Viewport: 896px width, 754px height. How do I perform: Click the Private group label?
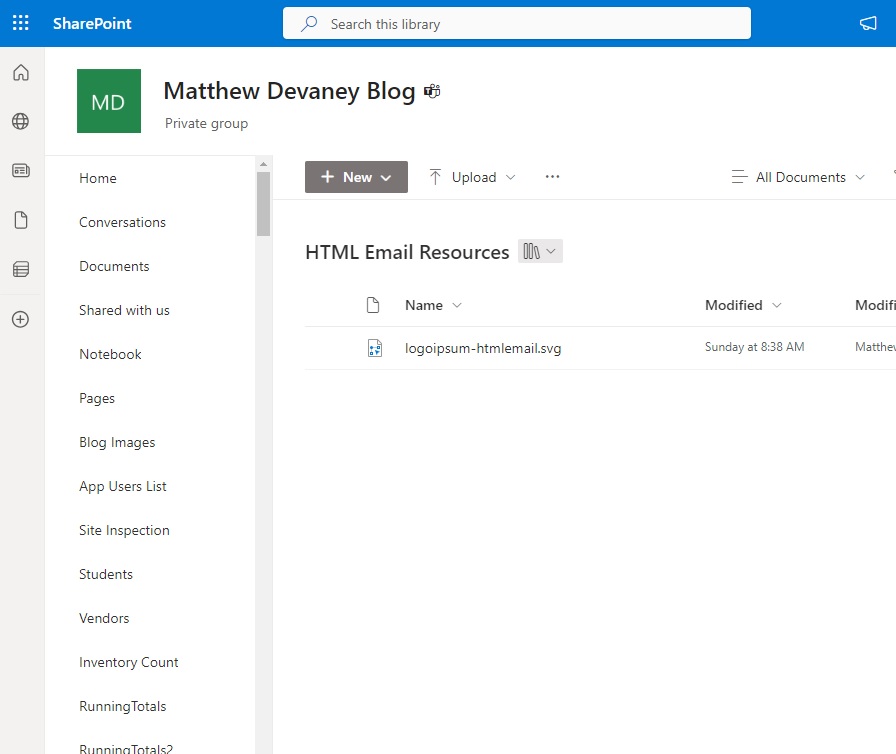[x=206, y=123]
